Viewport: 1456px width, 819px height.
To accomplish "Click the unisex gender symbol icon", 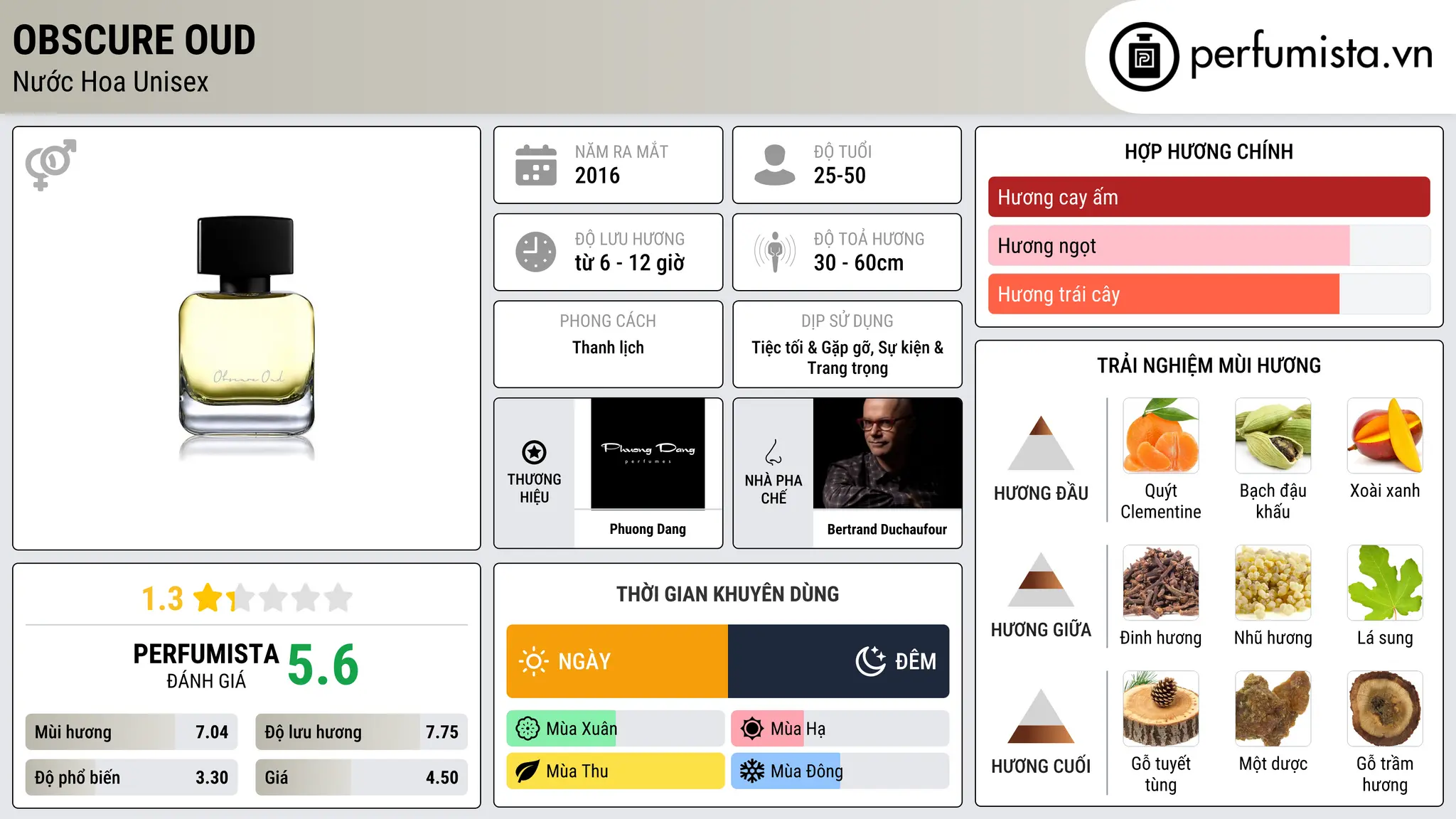I will 50,164.
